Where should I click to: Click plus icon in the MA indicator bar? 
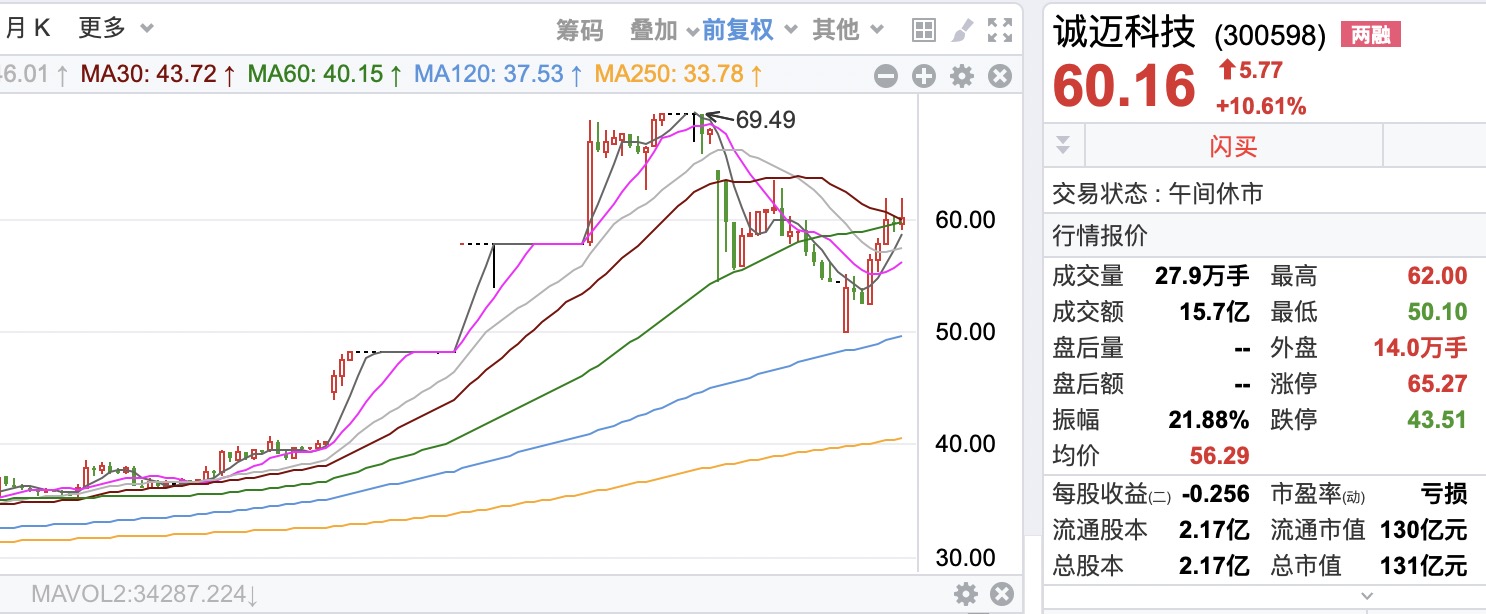[923, 76]
